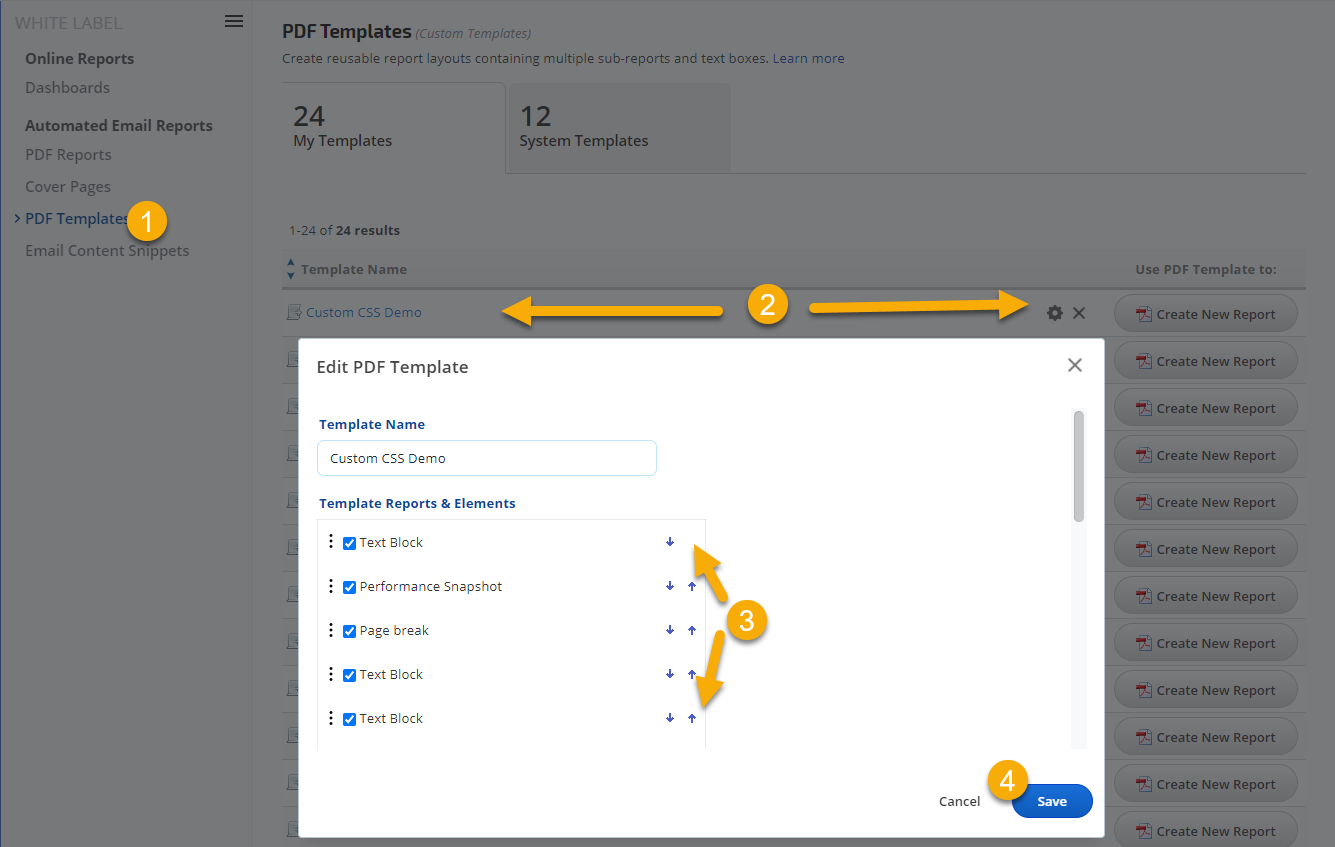Open Email Content Snippets in sidebar
The width and height of the screenshot is (1335, 847).
click(107, 251)
